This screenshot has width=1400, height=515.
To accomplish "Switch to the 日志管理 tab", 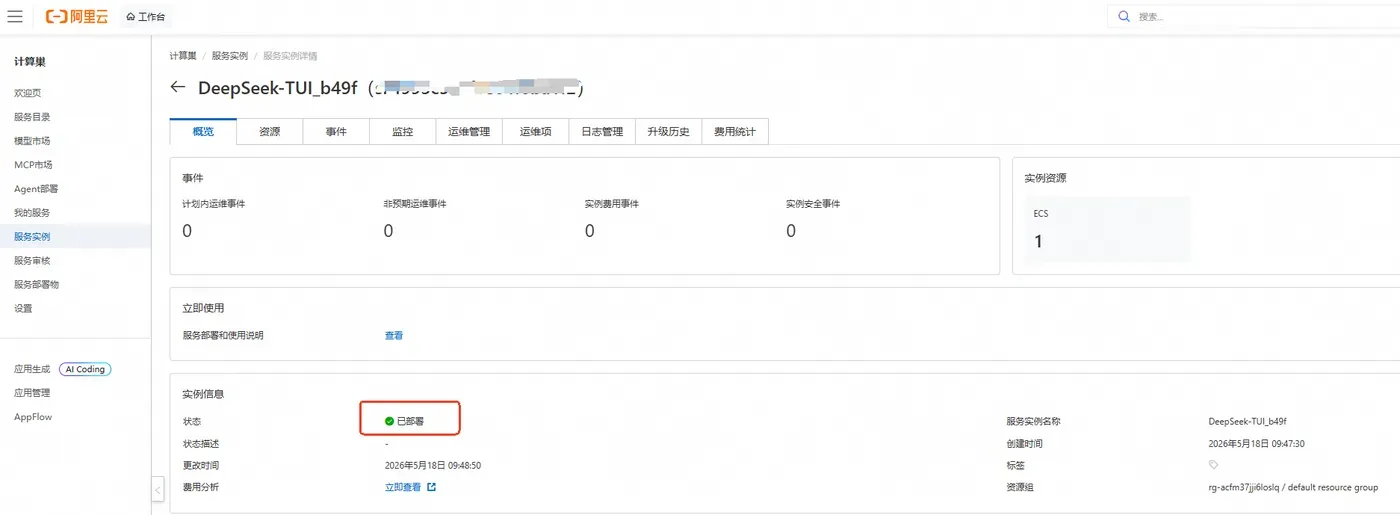I will [602, 131].
